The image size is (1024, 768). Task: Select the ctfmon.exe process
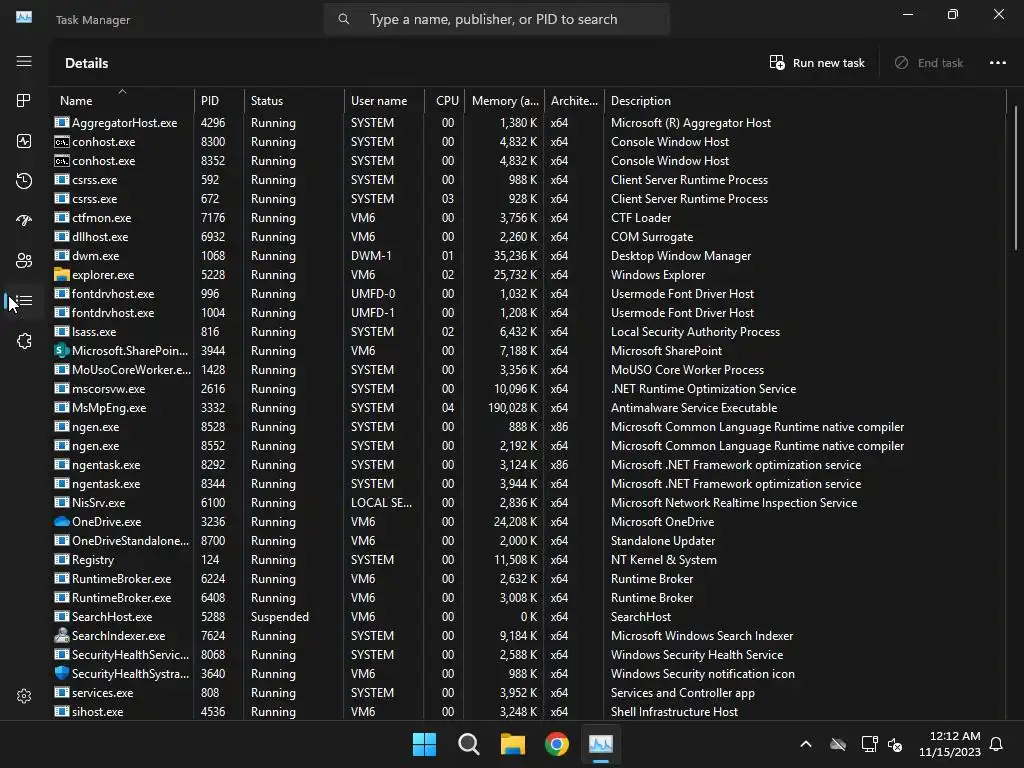(528, 217)
